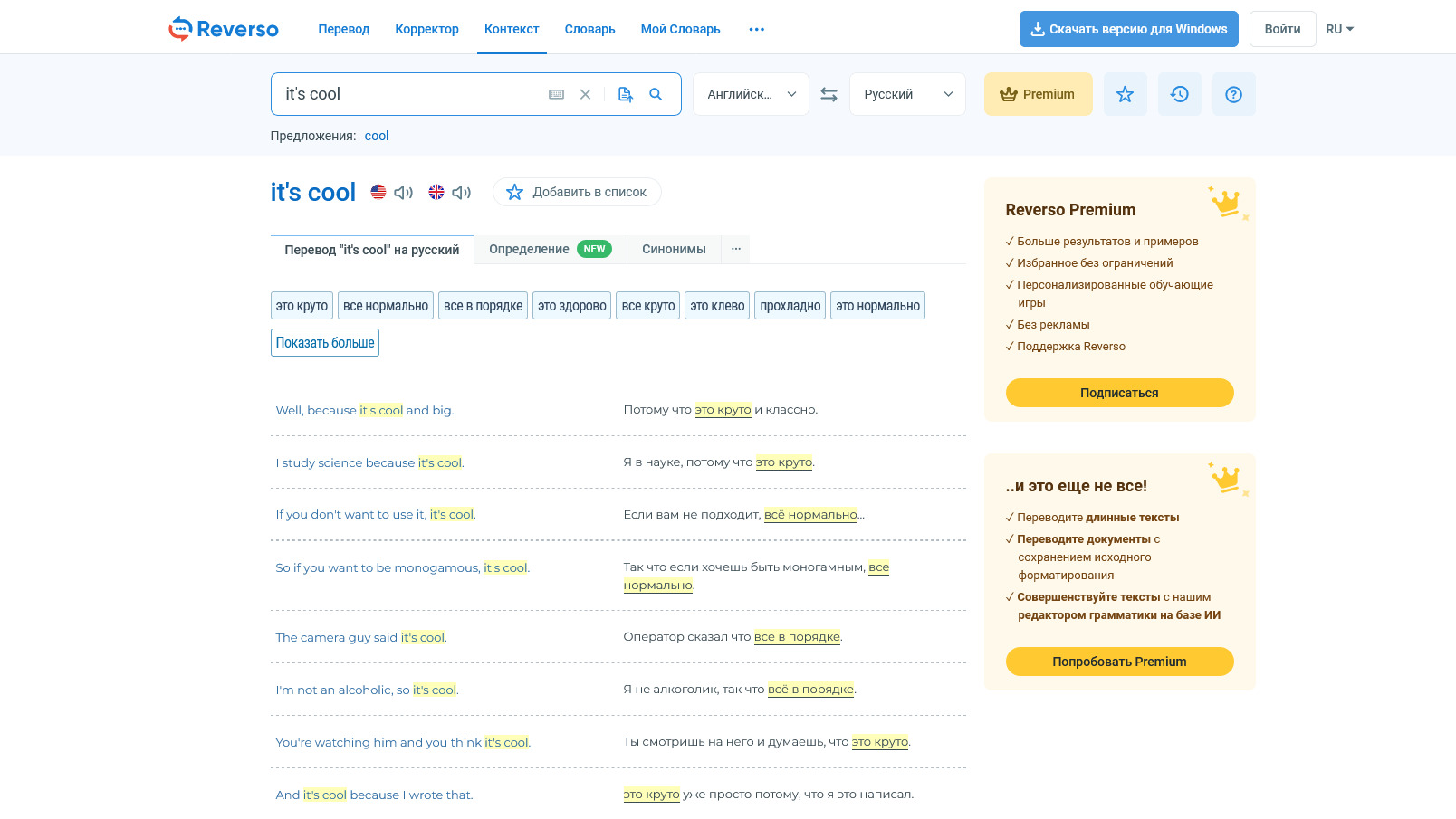This screenshot has height=819, width=1456.
Task: Swap languages with the arrows icon
Action: point(829,94)
